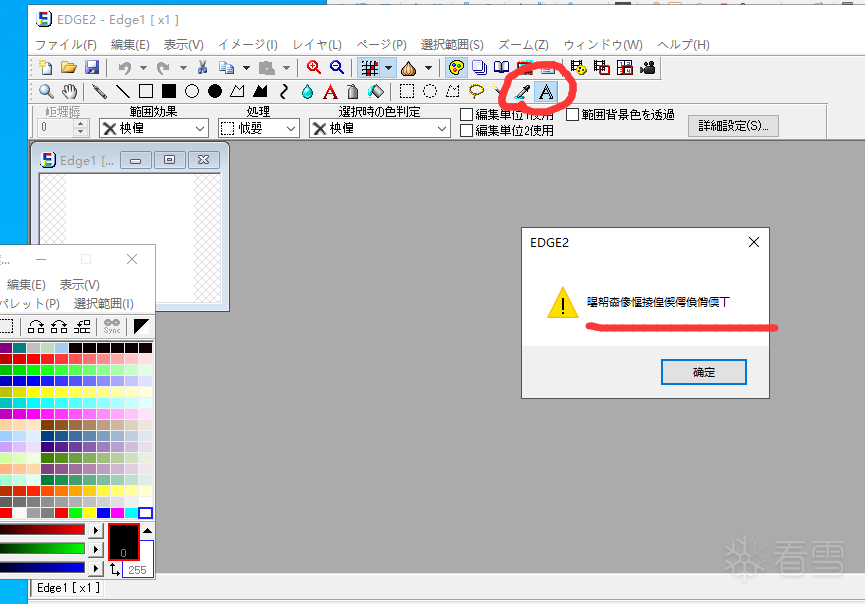Click the arrow button beside red slider
This screenshot has height=604, width=865.
[96, 530]
